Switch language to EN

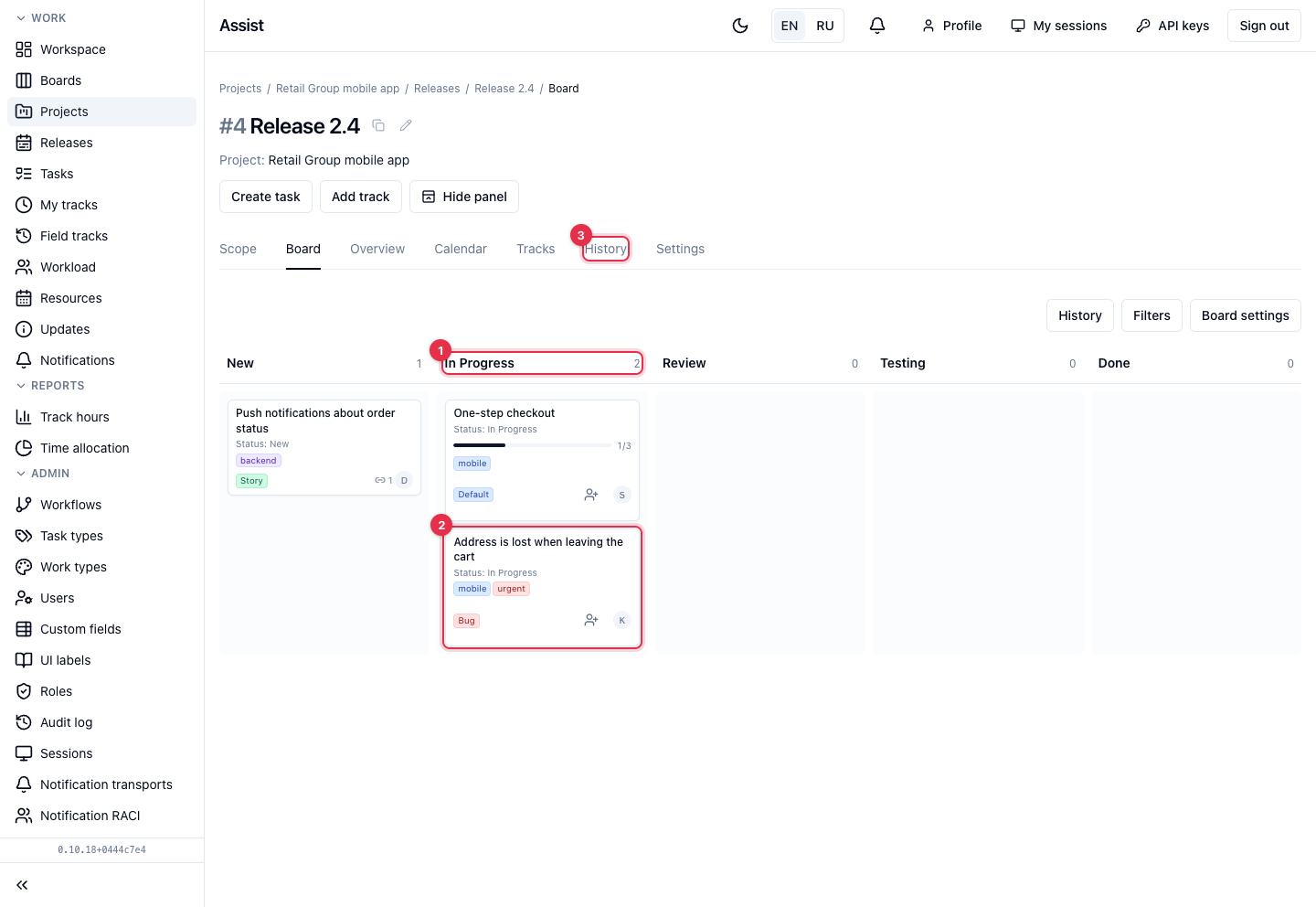click(x=790, y=26)
